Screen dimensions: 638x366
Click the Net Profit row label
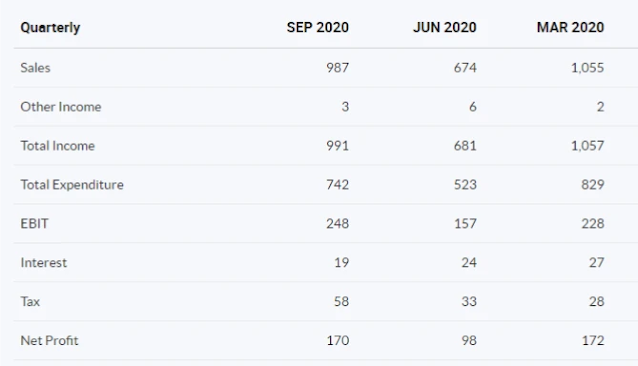pos(49,340)
